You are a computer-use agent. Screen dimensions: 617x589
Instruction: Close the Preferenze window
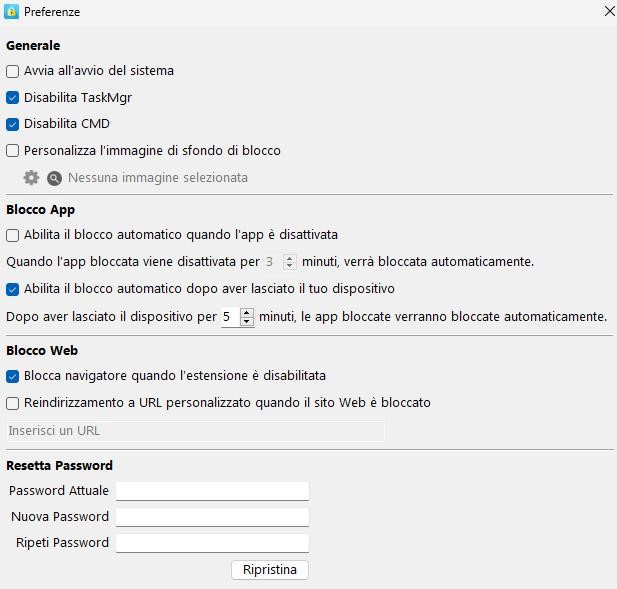[x=609, y=12]
